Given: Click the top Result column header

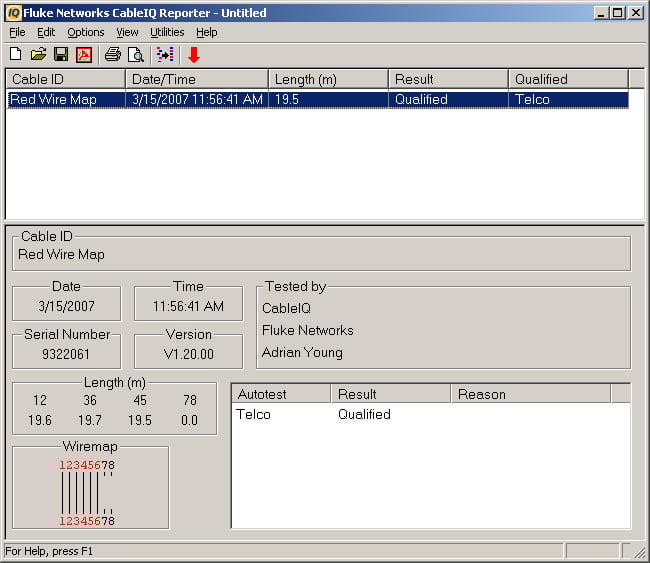Looking at the screenshot, I should coord(449,79).
